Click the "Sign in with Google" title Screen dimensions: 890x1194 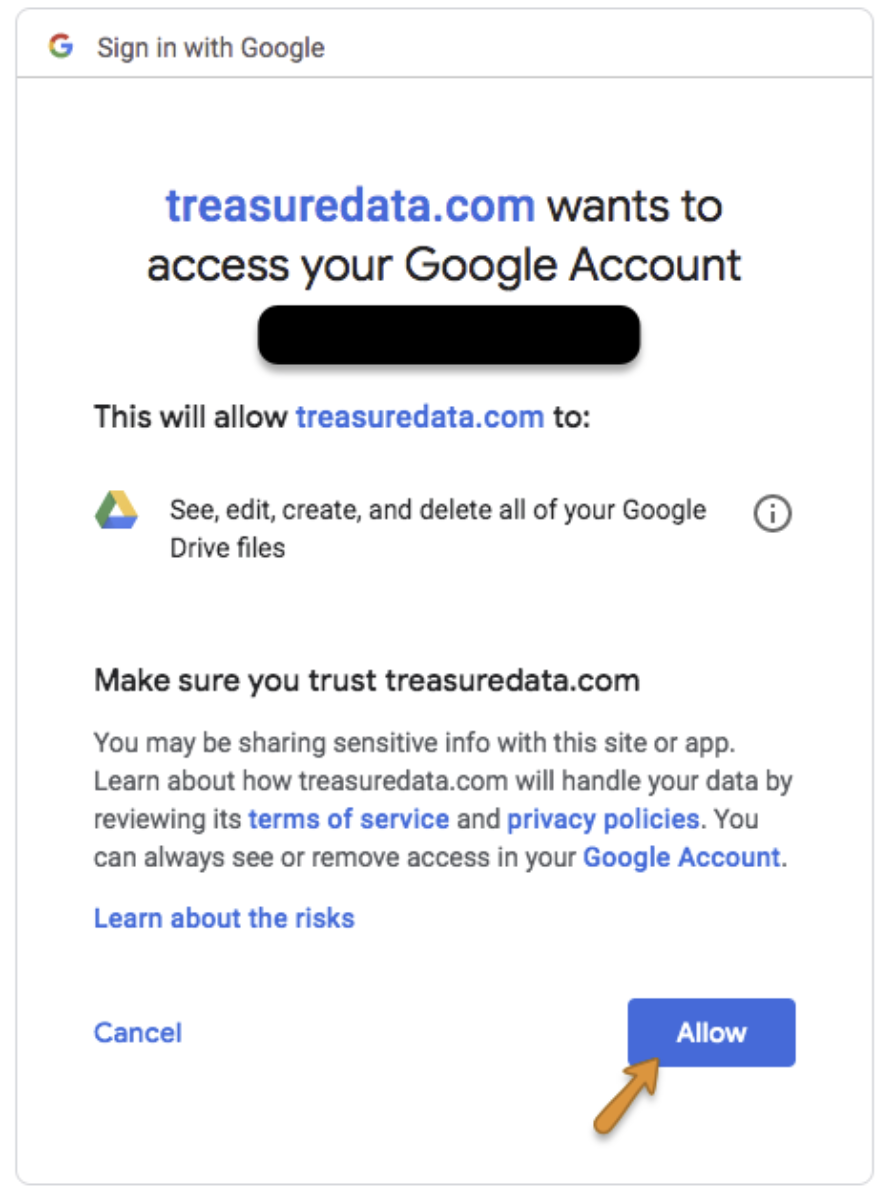click(x=210, y=48)
